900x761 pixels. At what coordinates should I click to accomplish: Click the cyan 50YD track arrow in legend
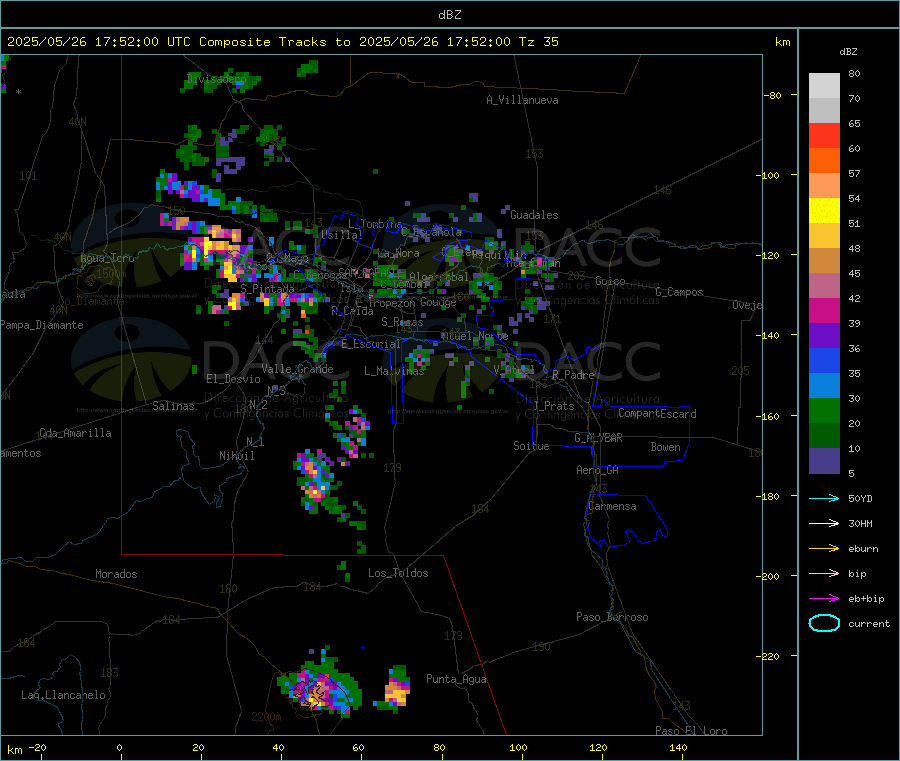tap(824, 498)
